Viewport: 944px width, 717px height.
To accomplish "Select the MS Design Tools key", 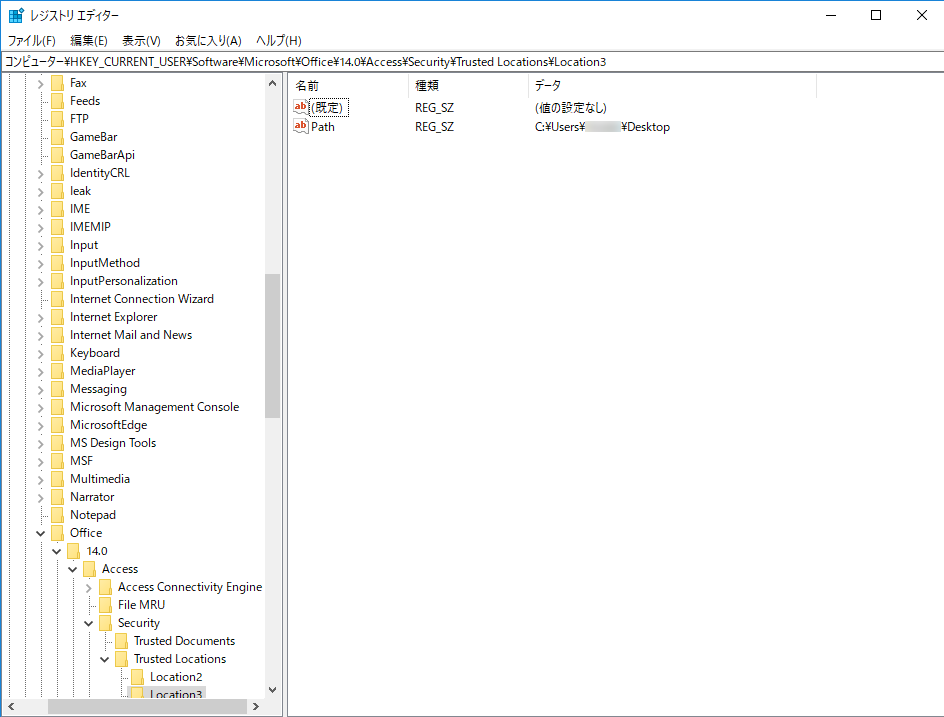I will pyautogui.click(x=113, y=443).
